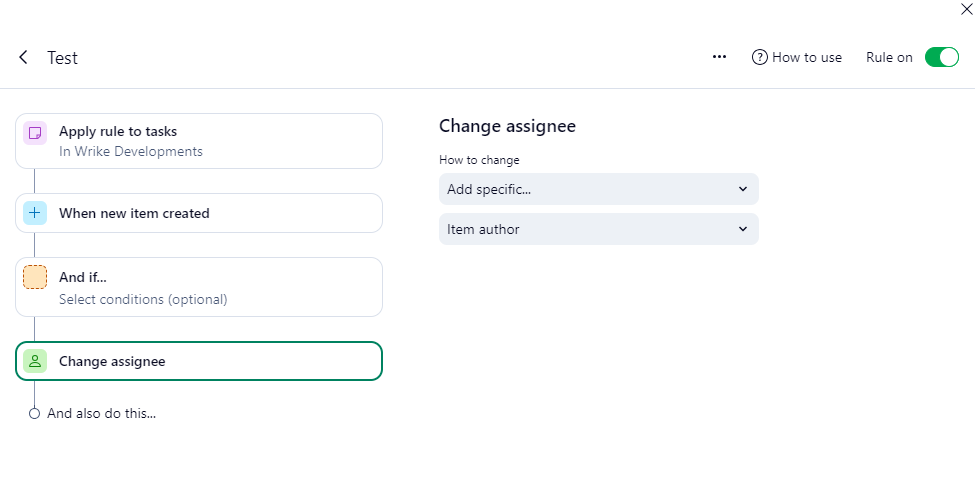Open the three-dot more options menu
The height and width of the screenshot is (479, 975).
[719, 57]
